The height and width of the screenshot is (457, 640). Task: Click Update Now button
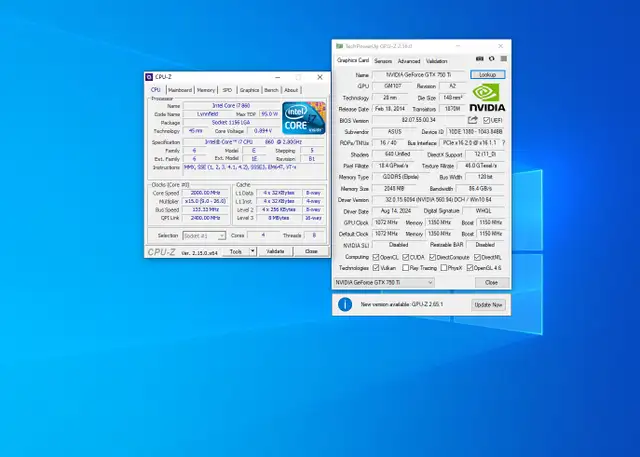pos(488,305)
